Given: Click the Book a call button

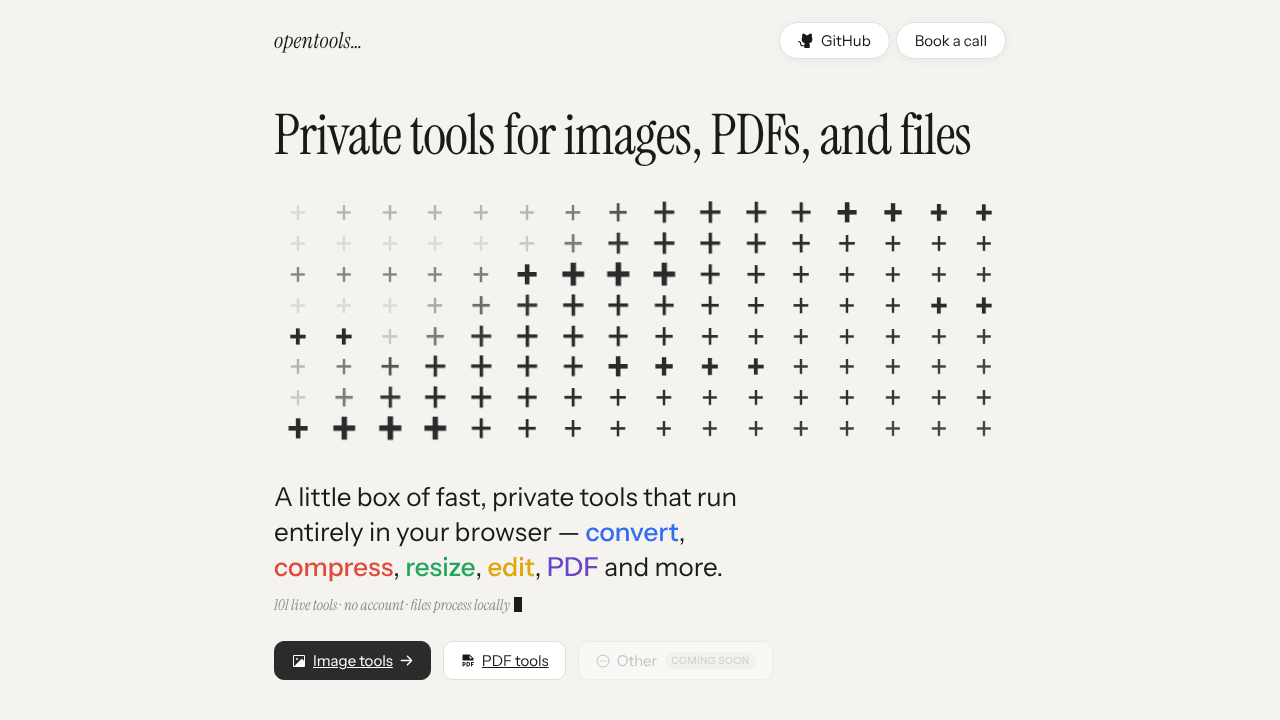Looking at the screenshot, I should click(x=951, y=41).
